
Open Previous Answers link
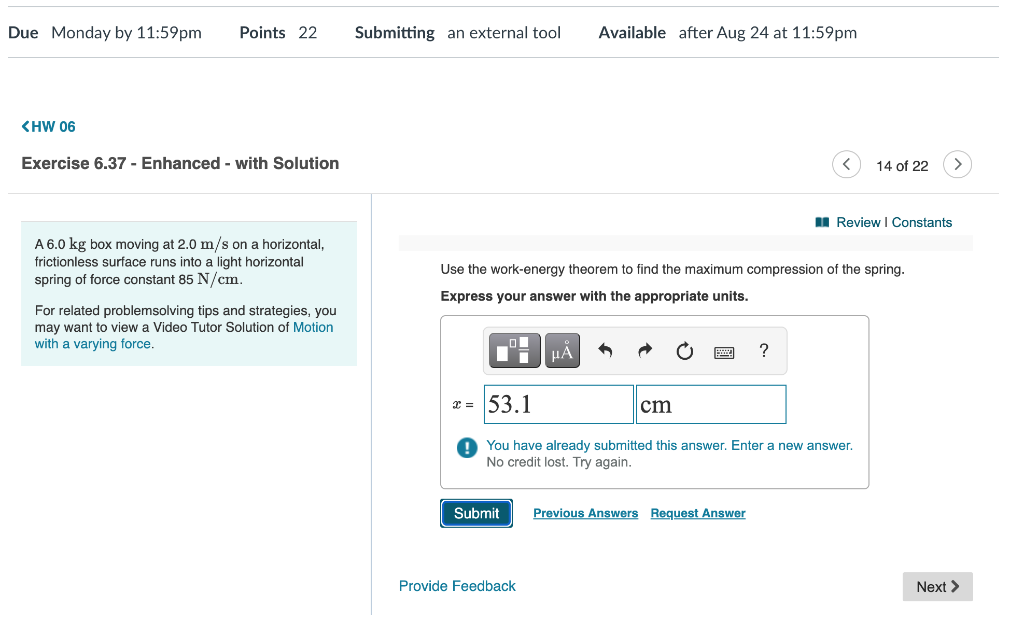(585, 513)
